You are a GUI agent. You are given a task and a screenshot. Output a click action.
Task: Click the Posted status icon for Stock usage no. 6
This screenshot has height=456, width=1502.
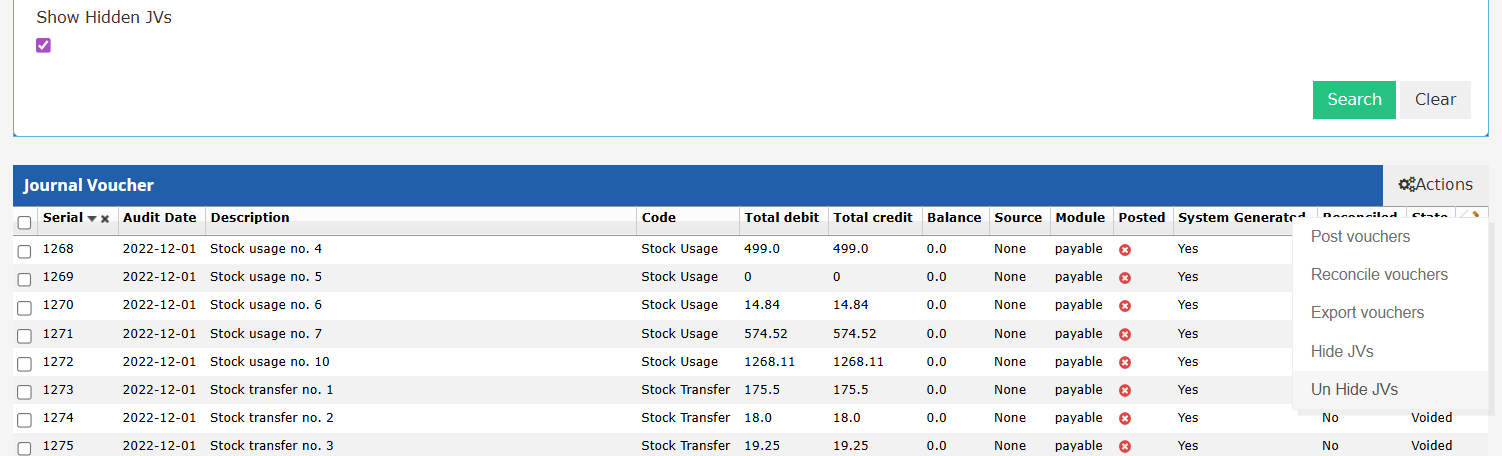tap(1125, 305)
